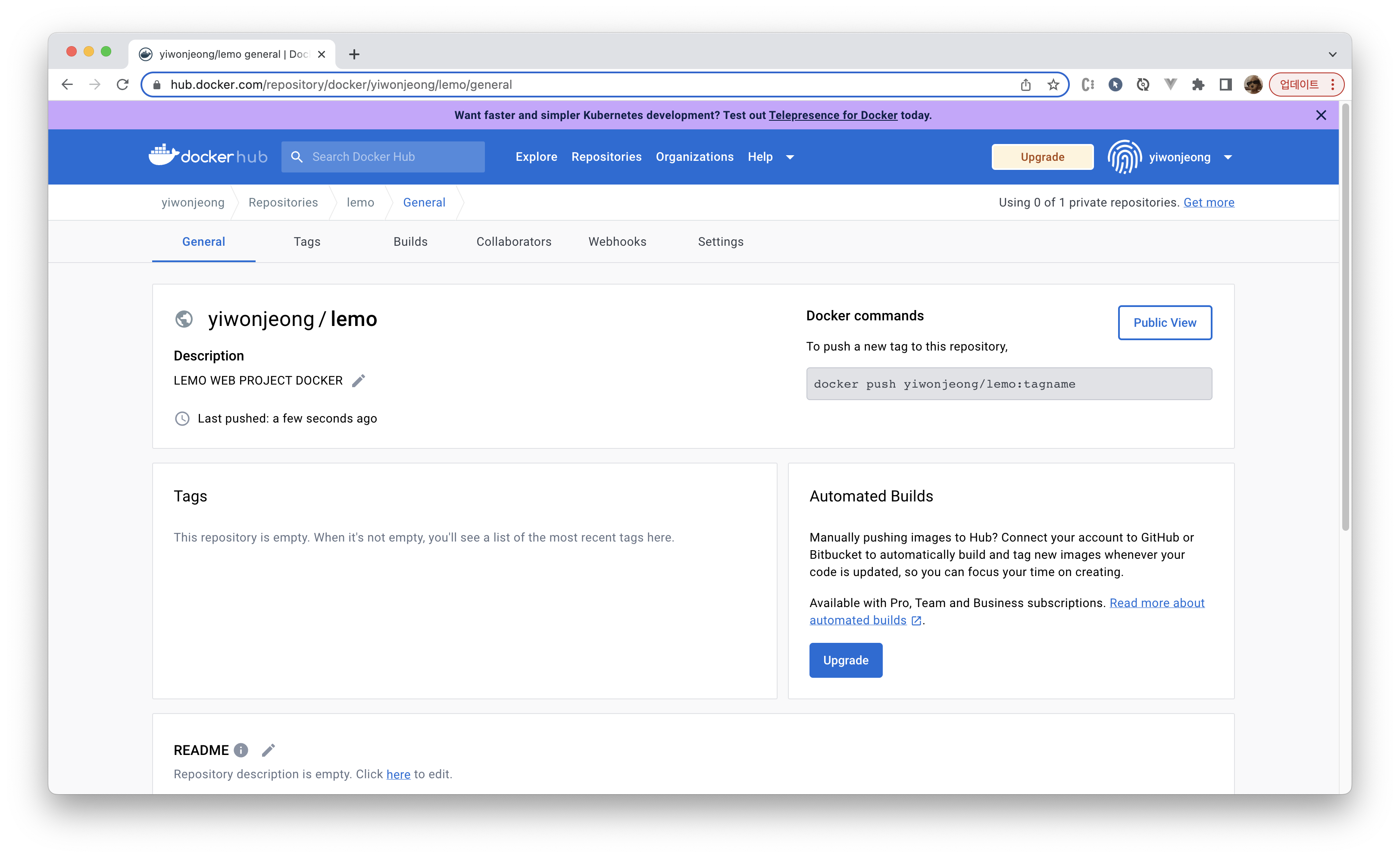Open Organizations in top navigation
Image resolution: width=1400 pixels, height=858 pixels.
pos(694,157)
